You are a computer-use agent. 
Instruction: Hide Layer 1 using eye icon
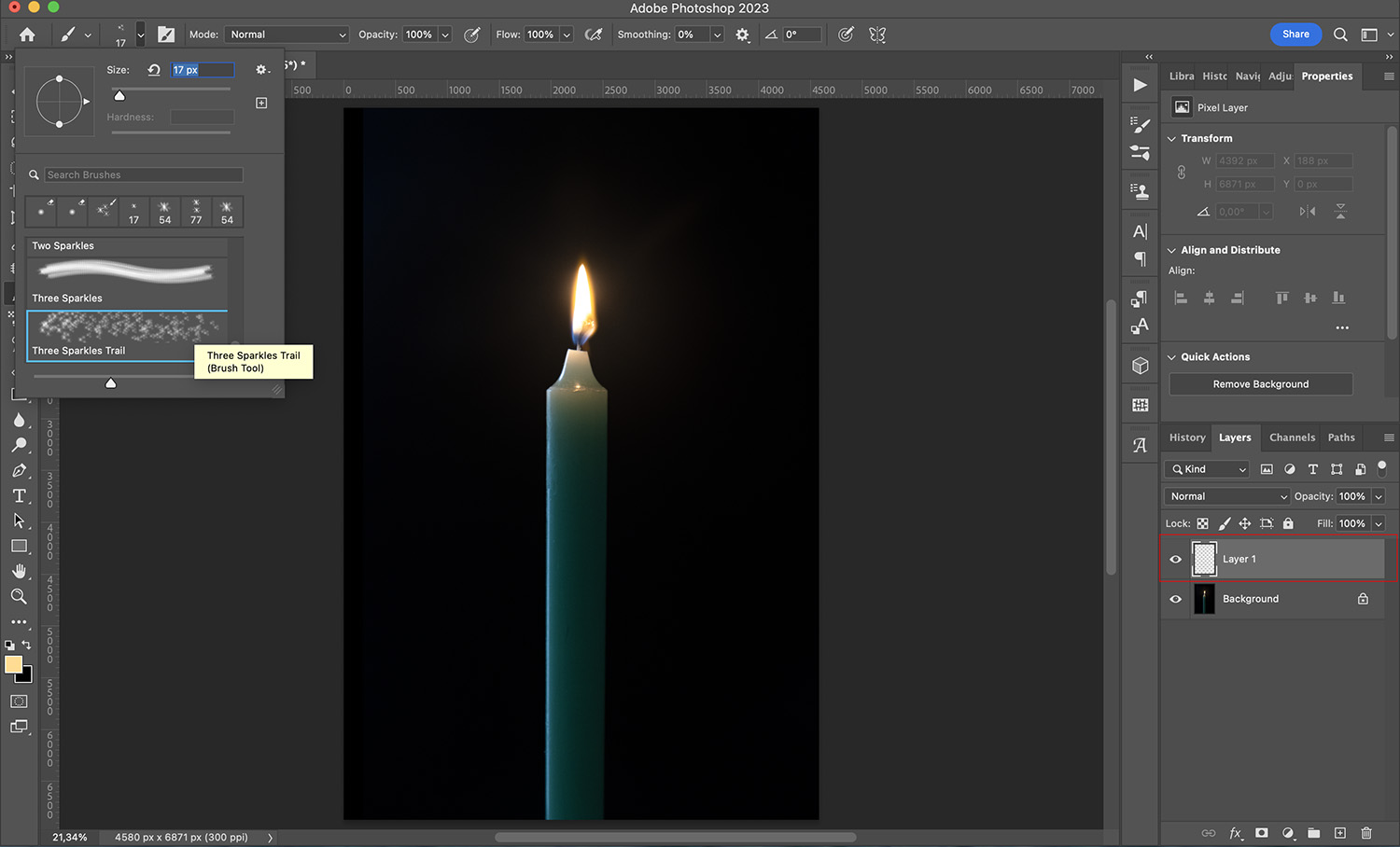click(1176, 560)
